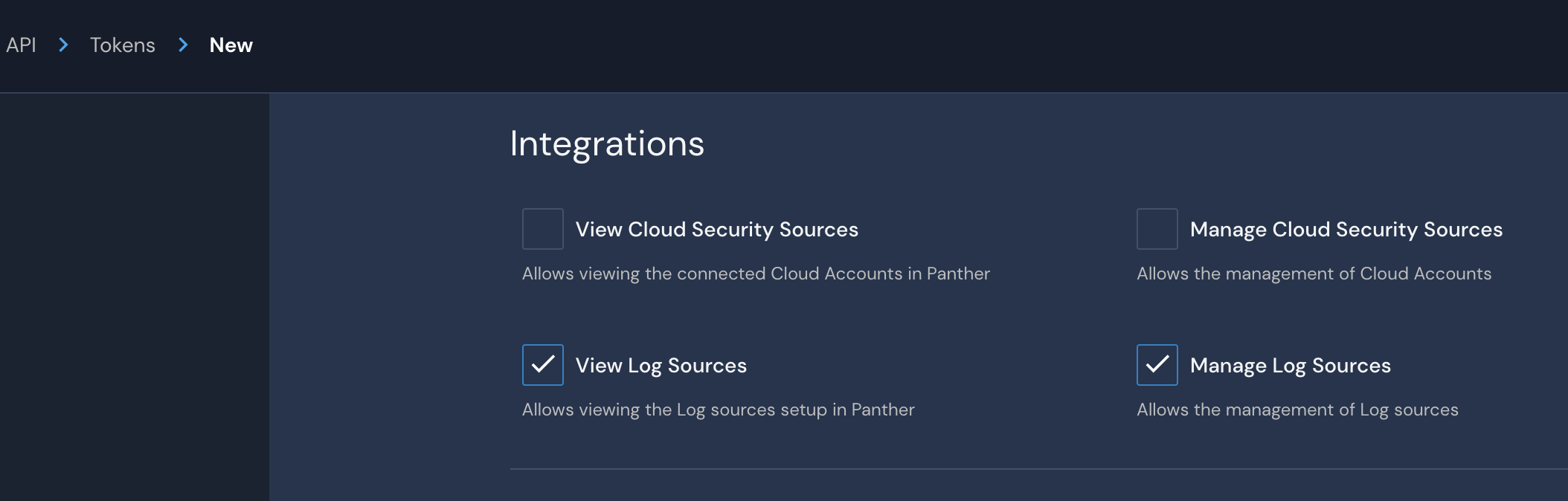Click the 'Allows viewing the Log sources setup' description

(718, 410)
